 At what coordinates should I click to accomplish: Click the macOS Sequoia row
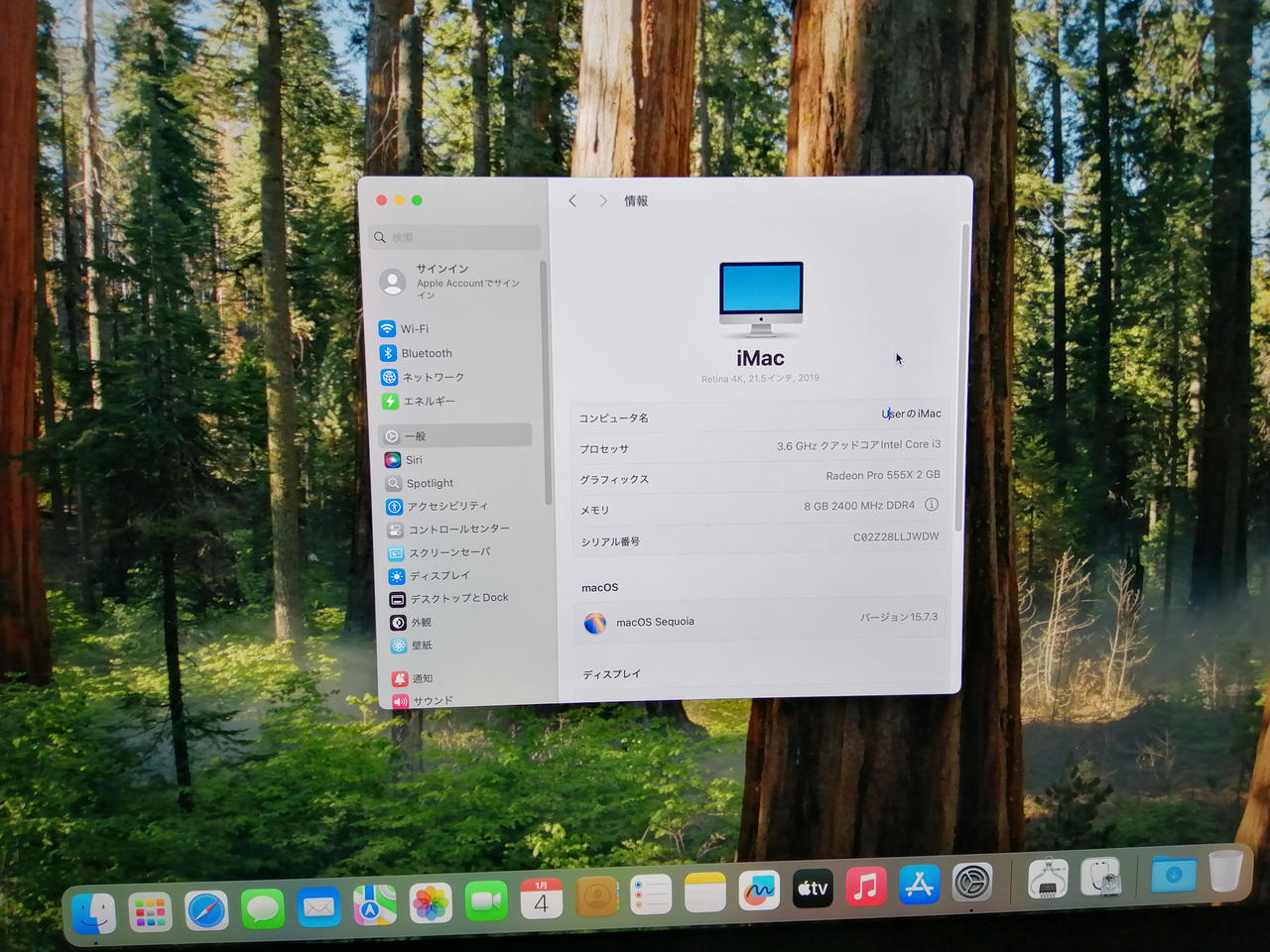tap(760, 621)
